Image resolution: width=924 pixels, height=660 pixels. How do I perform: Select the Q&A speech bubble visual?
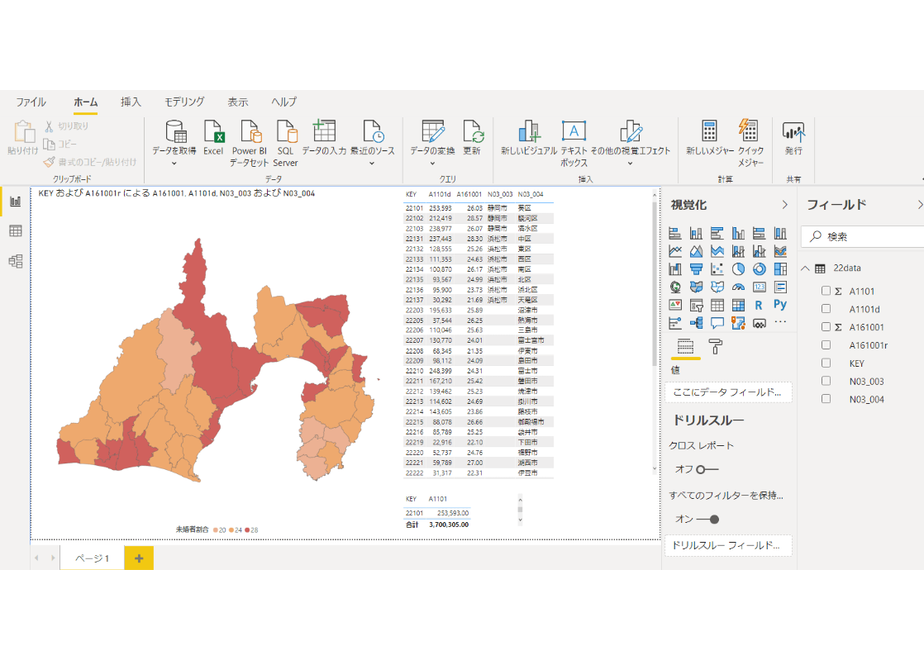tap(717, 322)
